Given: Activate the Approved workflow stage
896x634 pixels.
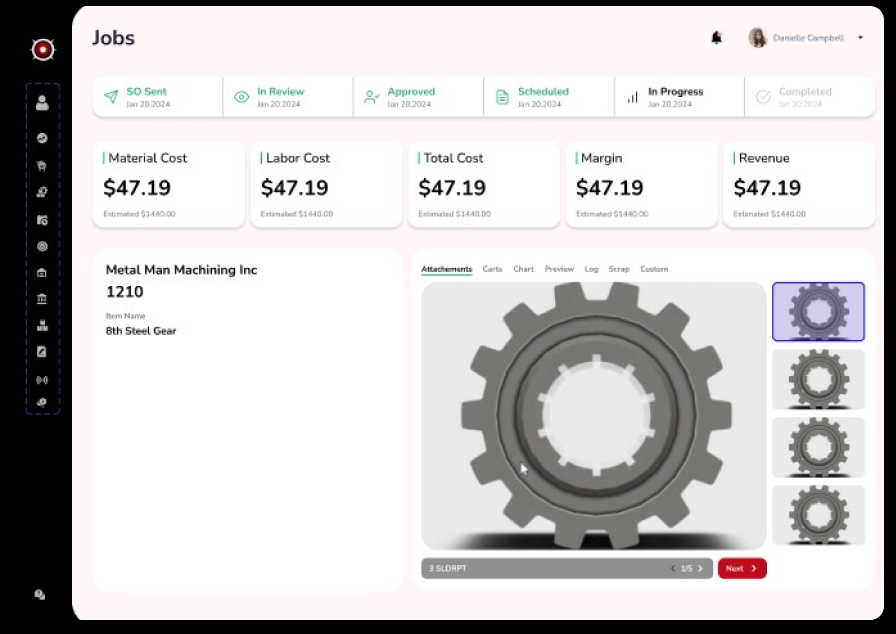Looking at the screenshot, I should tap(412, 96).
